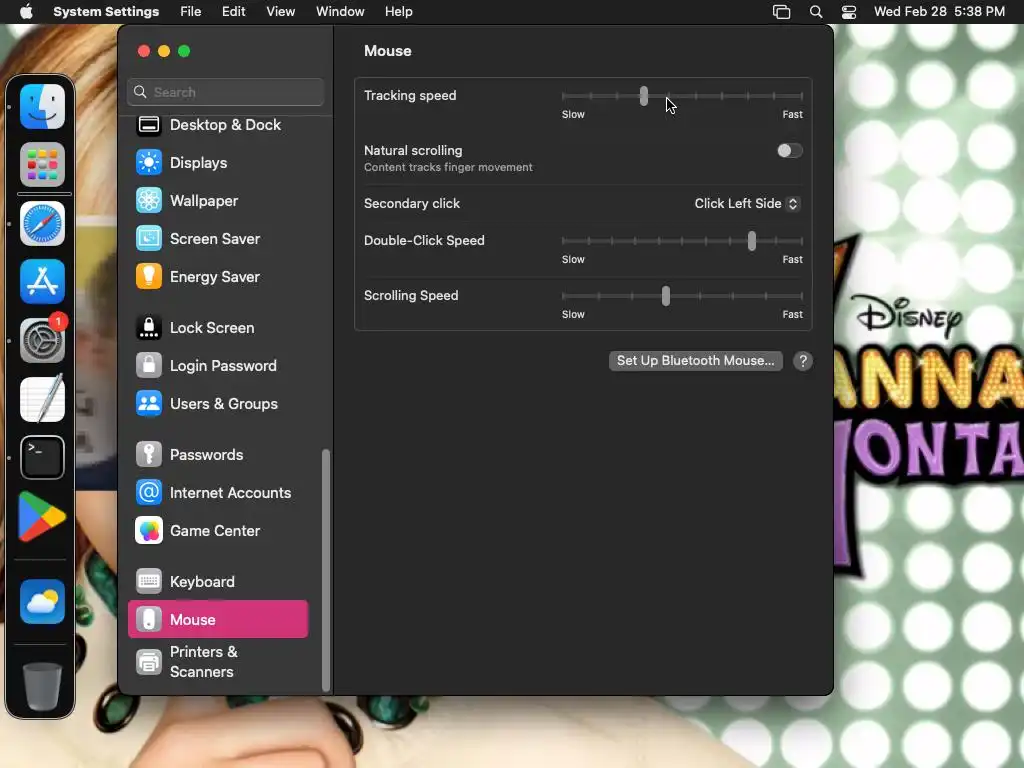Select Screen Saver label in sidebar
1024x768 pixels.
point(215,239)
